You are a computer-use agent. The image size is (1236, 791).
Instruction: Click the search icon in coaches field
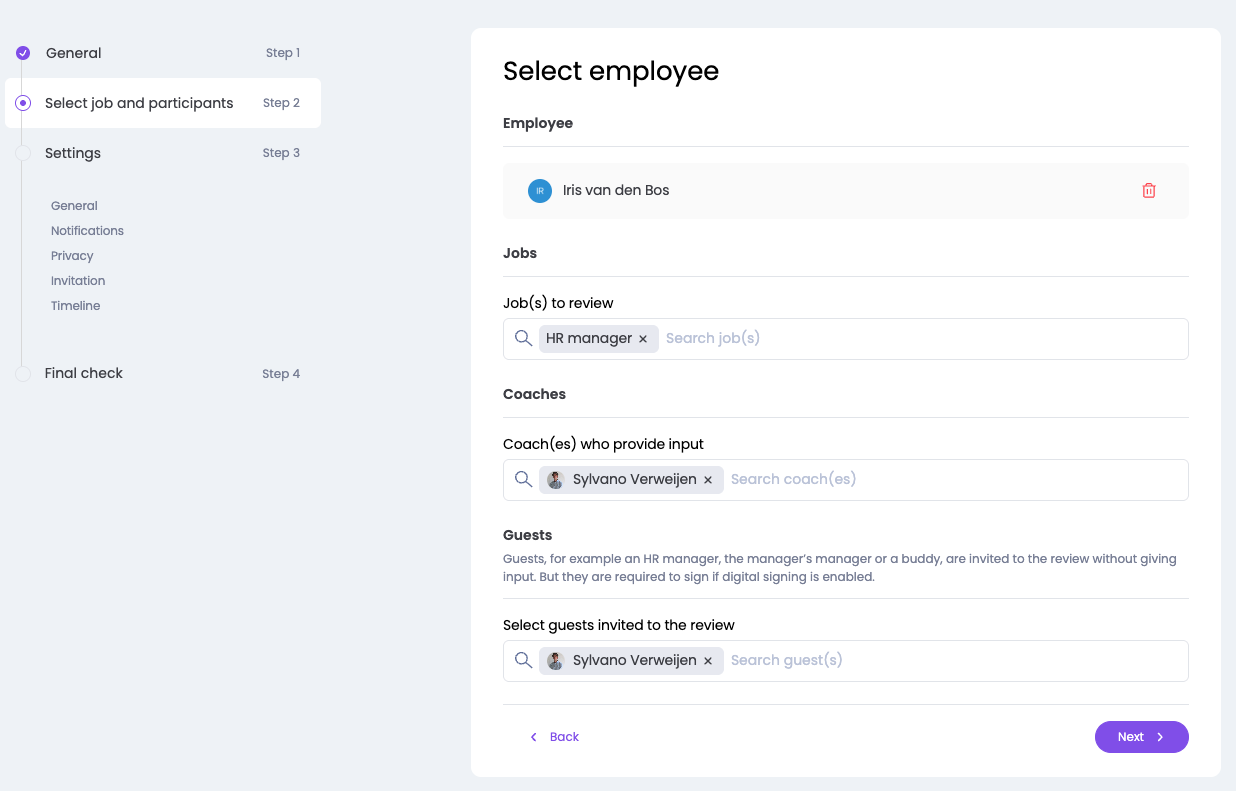coord(523,479)
